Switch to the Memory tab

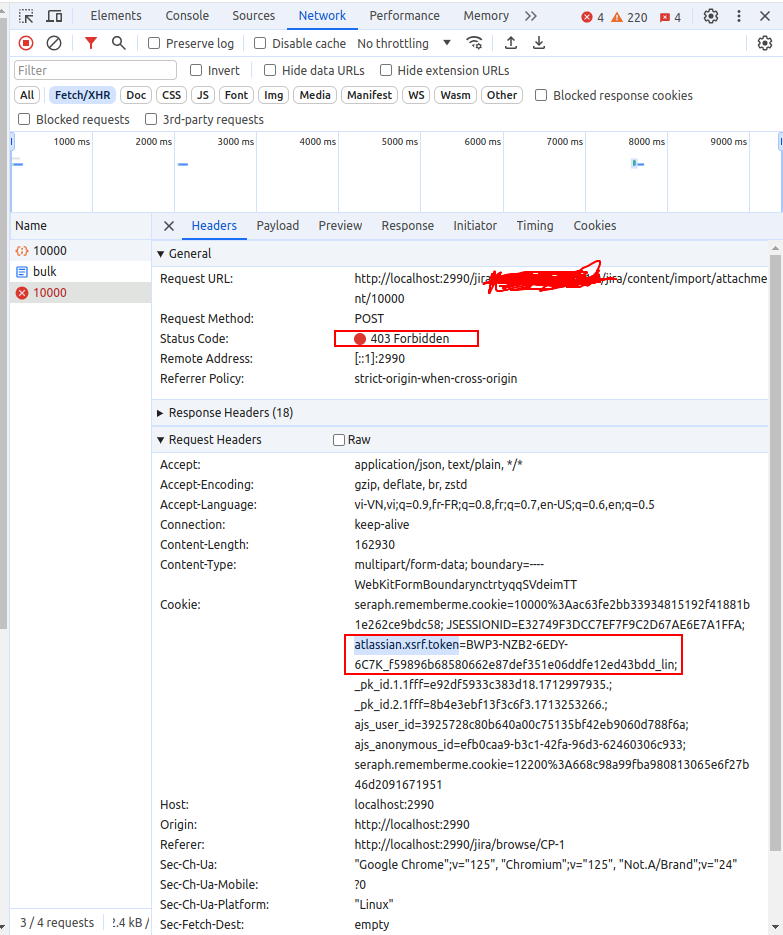486,16
